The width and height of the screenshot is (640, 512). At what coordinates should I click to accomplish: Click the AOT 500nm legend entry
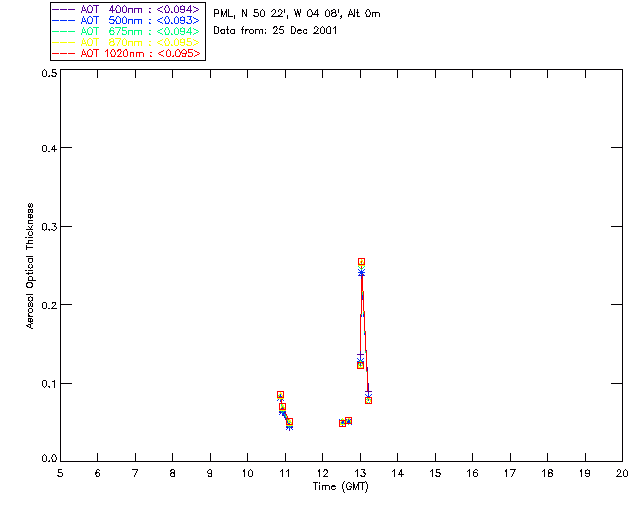coord(126,20)
